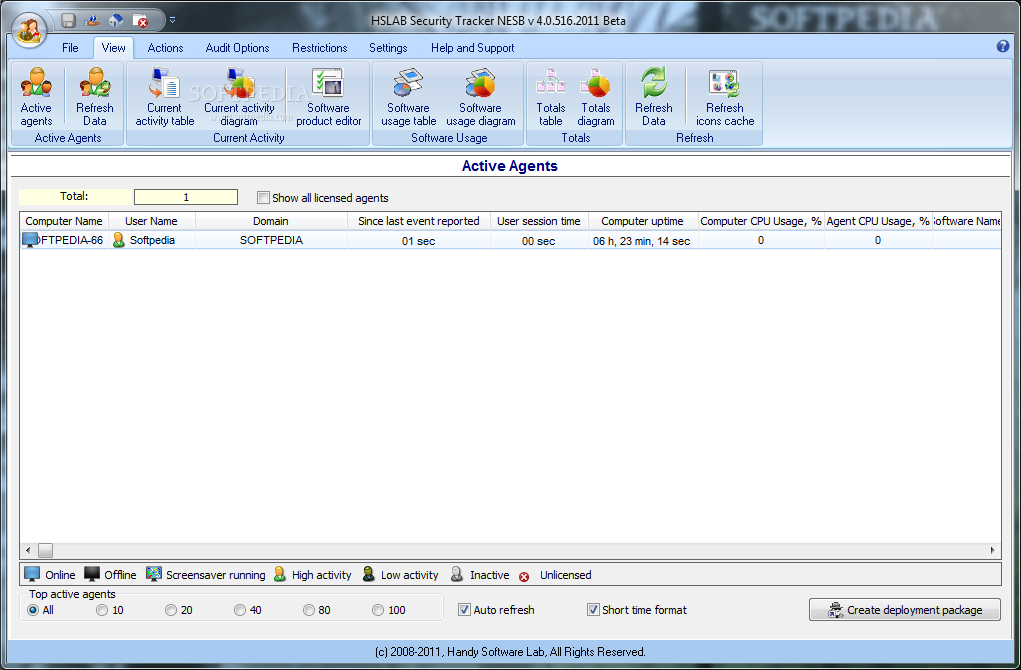The width and height of the screenshot is (1021, 670).
Task: Click the Unlicensed legend icon
Action: (x=524, y=576)
